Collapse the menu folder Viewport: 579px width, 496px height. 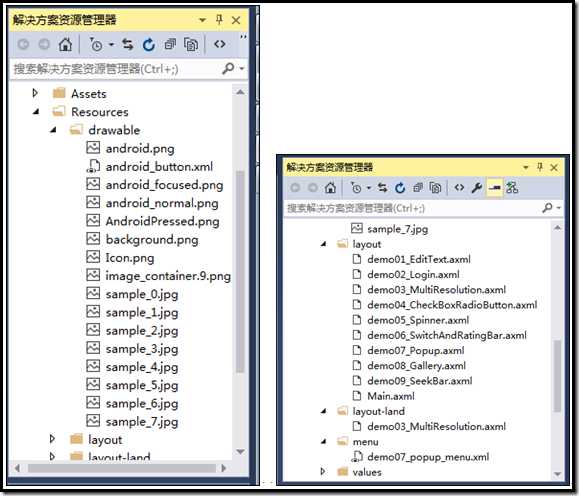[324, 441]
